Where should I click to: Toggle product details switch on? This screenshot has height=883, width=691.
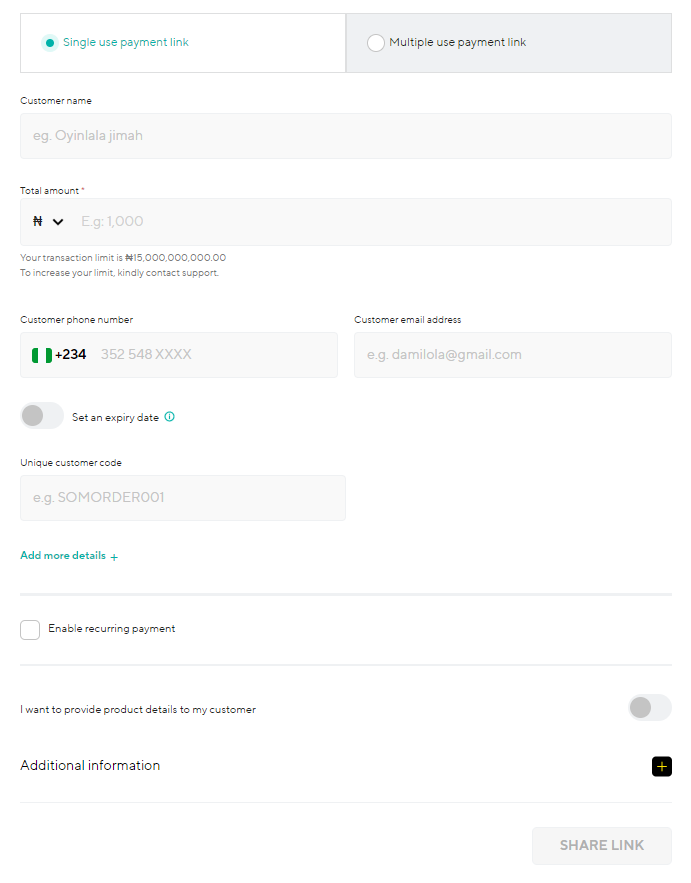pos(650,708)
